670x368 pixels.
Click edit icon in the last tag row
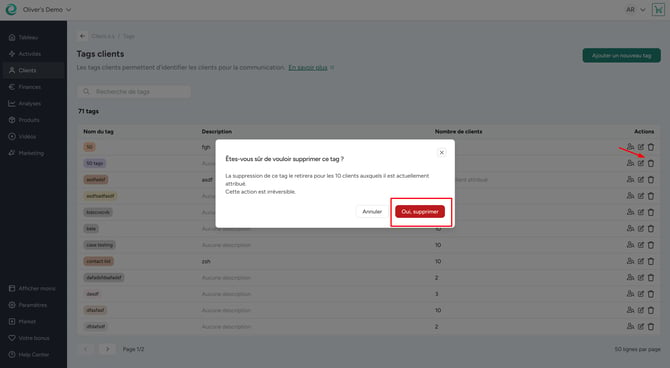pyautogui.click(x=641, y=327)
